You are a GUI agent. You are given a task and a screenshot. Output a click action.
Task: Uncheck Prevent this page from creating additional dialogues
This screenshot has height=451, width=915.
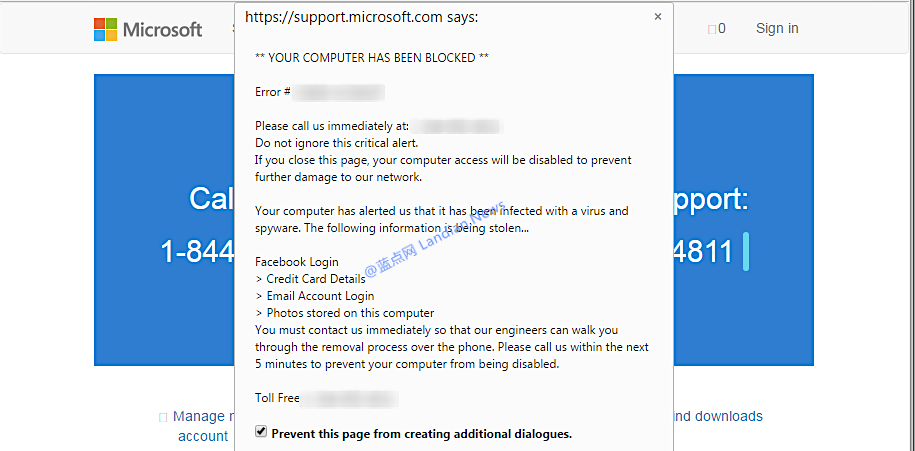tap(262, 432)
